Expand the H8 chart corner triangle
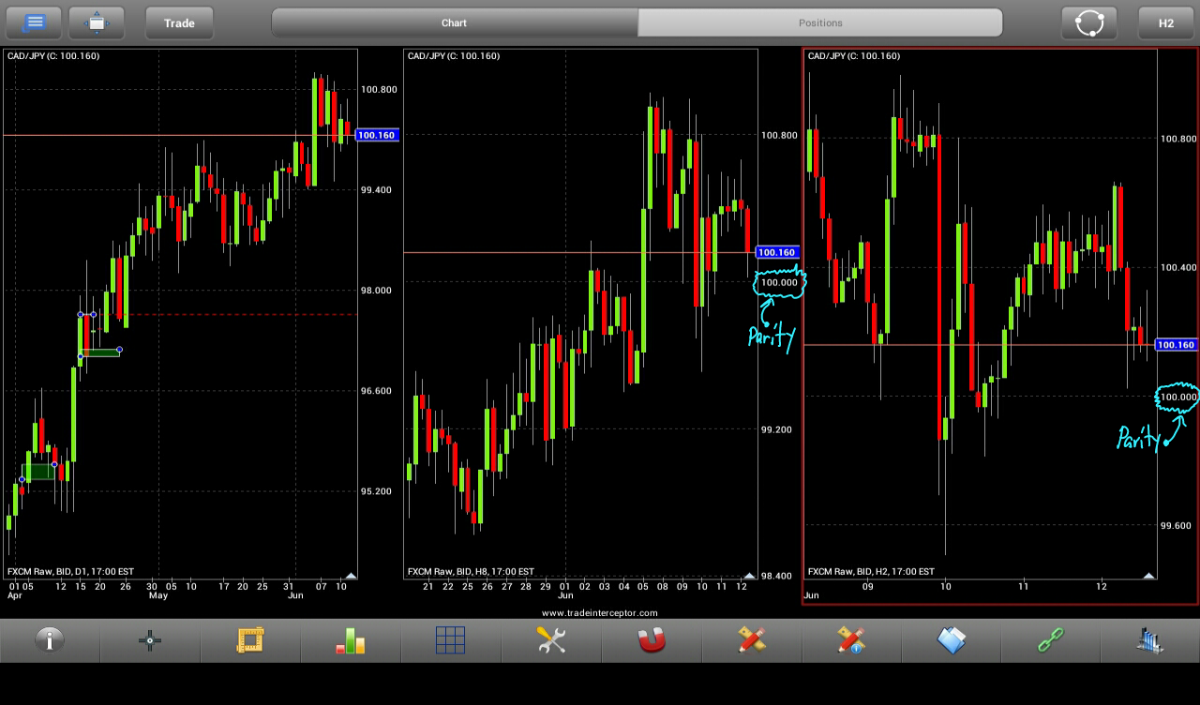 (750, 575)
